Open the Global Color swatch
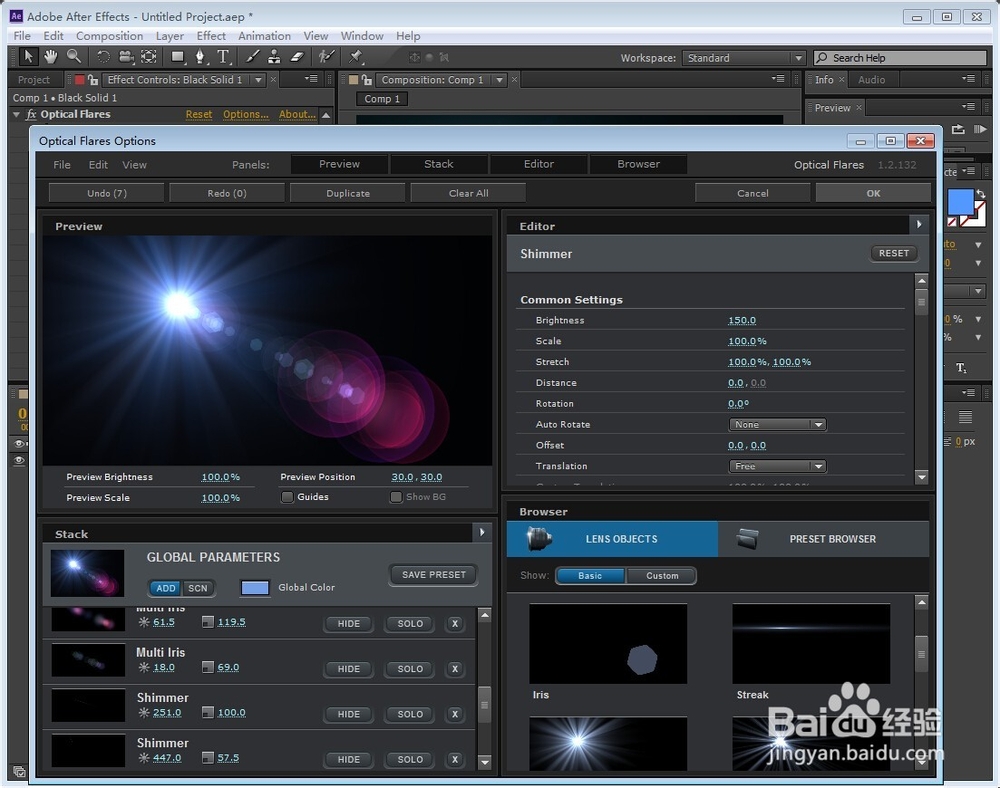Screen dimensions: 1000x788 point(254,588)
